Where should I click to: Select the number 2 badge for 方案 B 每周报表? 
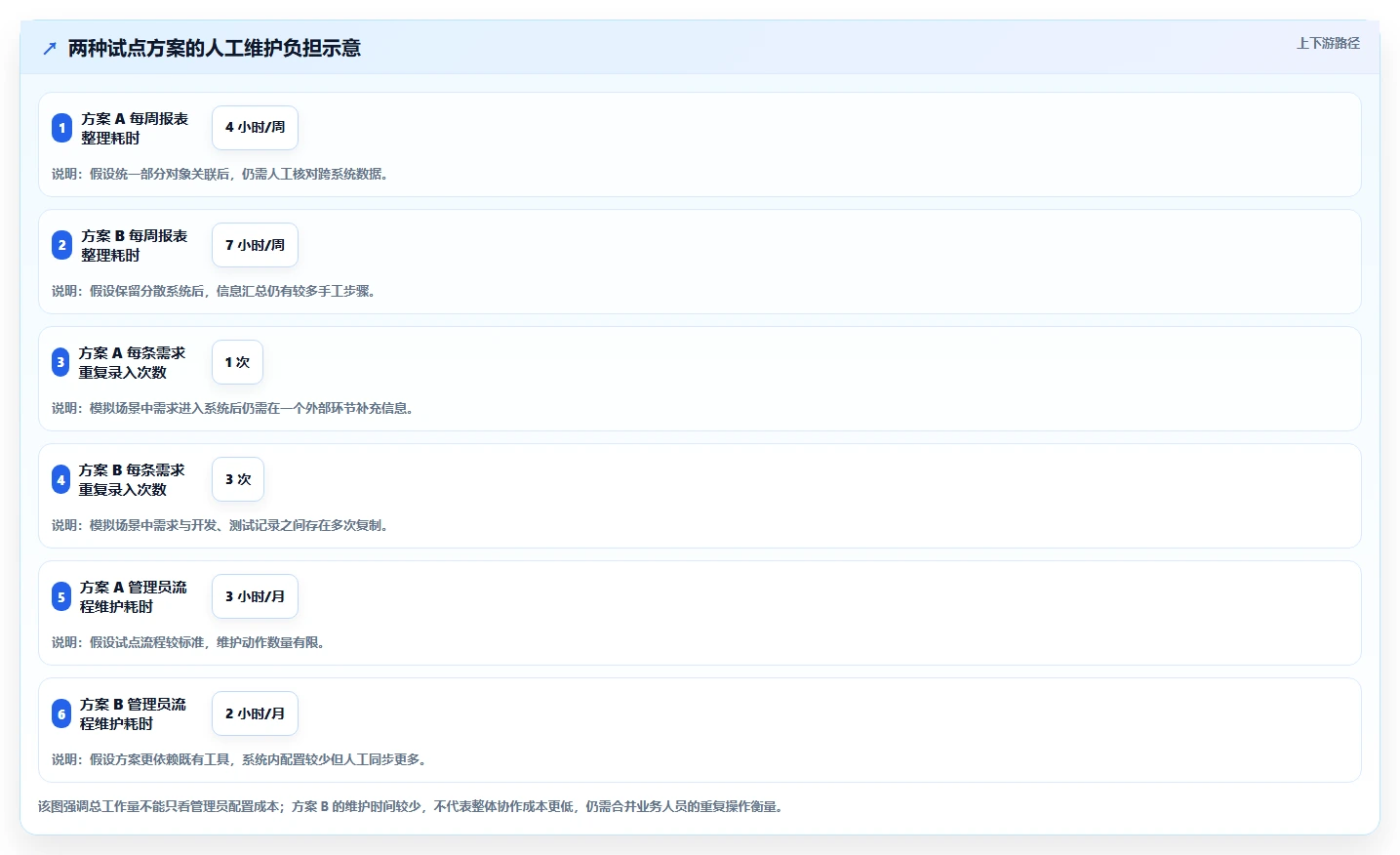point(61,245)
